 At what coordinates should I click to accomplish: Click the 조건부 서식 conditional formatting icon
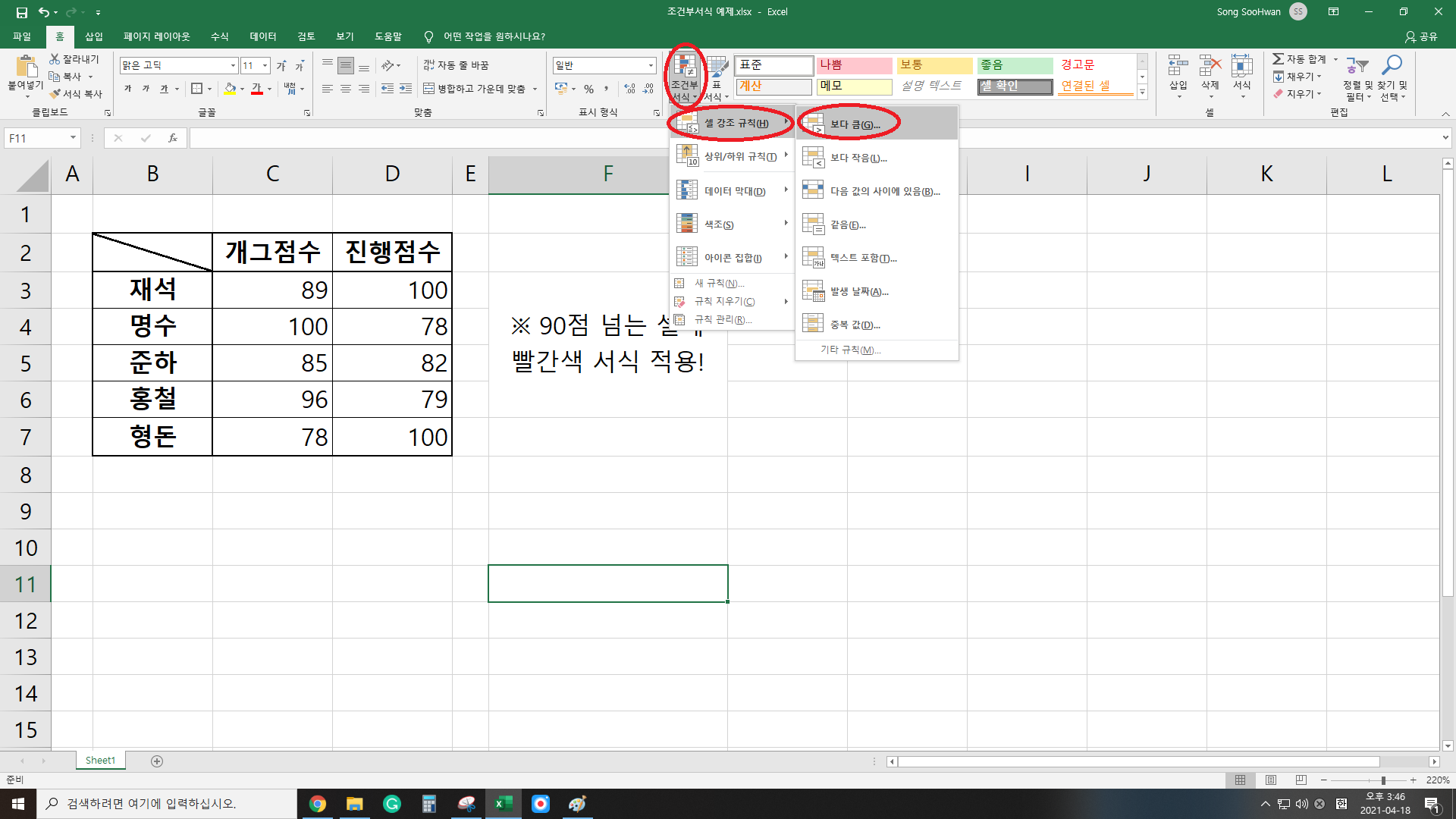coord(685,68)
